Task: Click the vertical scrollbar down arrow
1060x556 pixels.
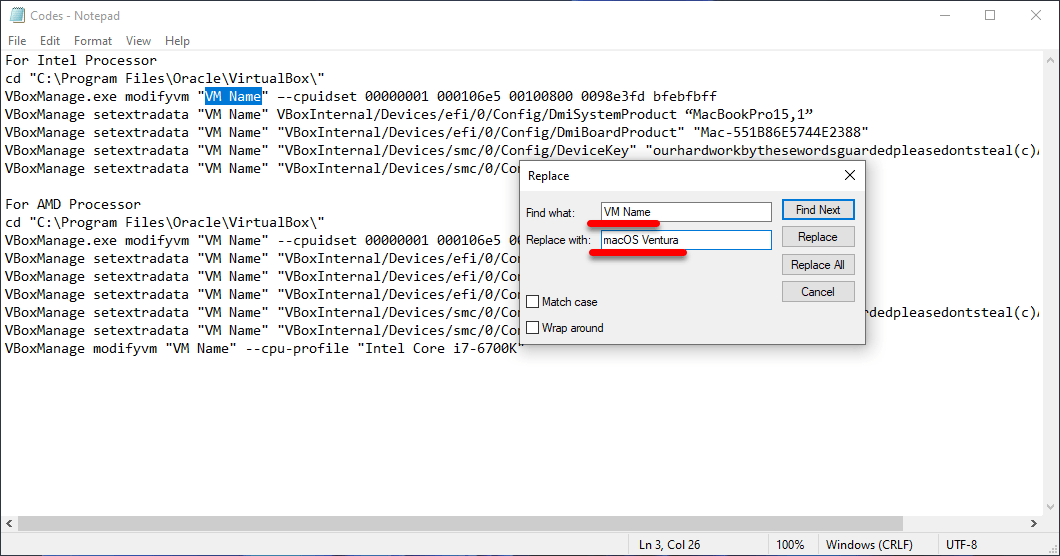Action: (x=1050, y=507)
